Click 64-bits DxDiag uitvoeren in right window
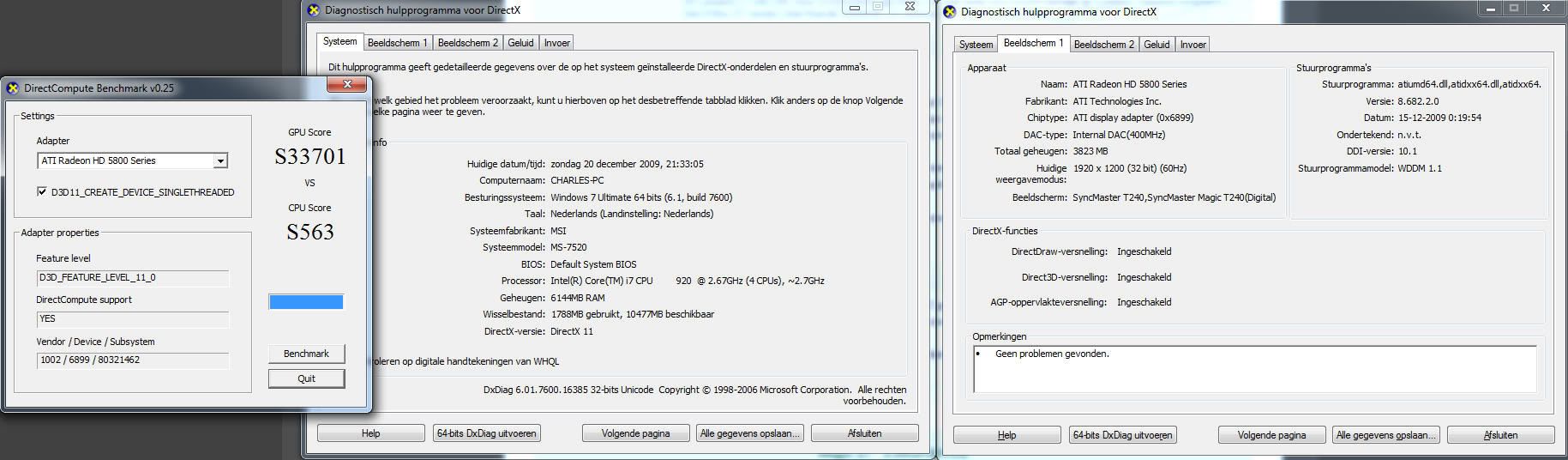The image size is (1568, 460). (x=1122, y=435)
